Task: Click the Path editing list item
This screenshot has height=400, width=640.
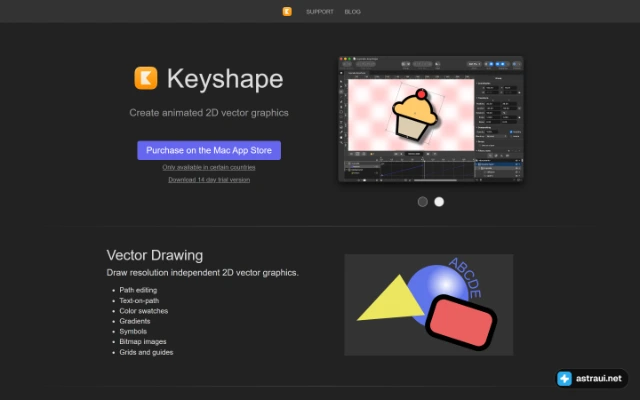Action: click(138, 290)
